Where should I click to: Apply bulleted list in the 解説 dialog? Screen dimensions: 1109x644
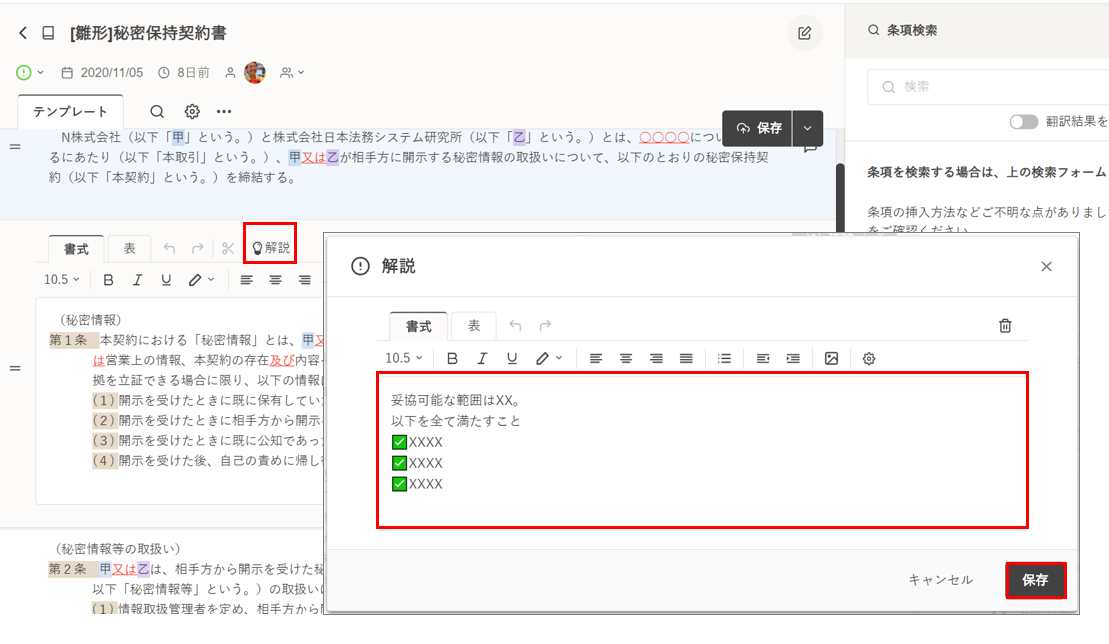[x=725, y=358]
